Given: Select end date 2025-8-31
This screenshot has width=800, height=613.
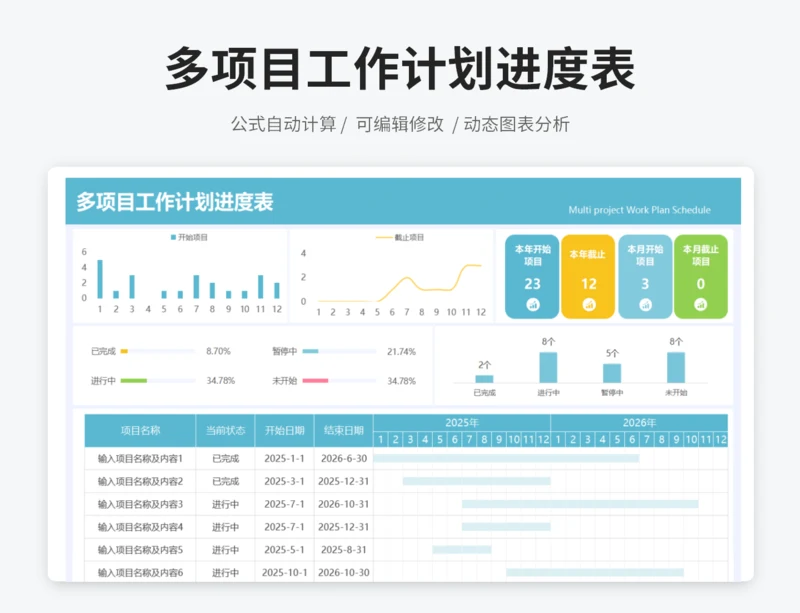Looking at the screenshot, I should tap(343, 550).
